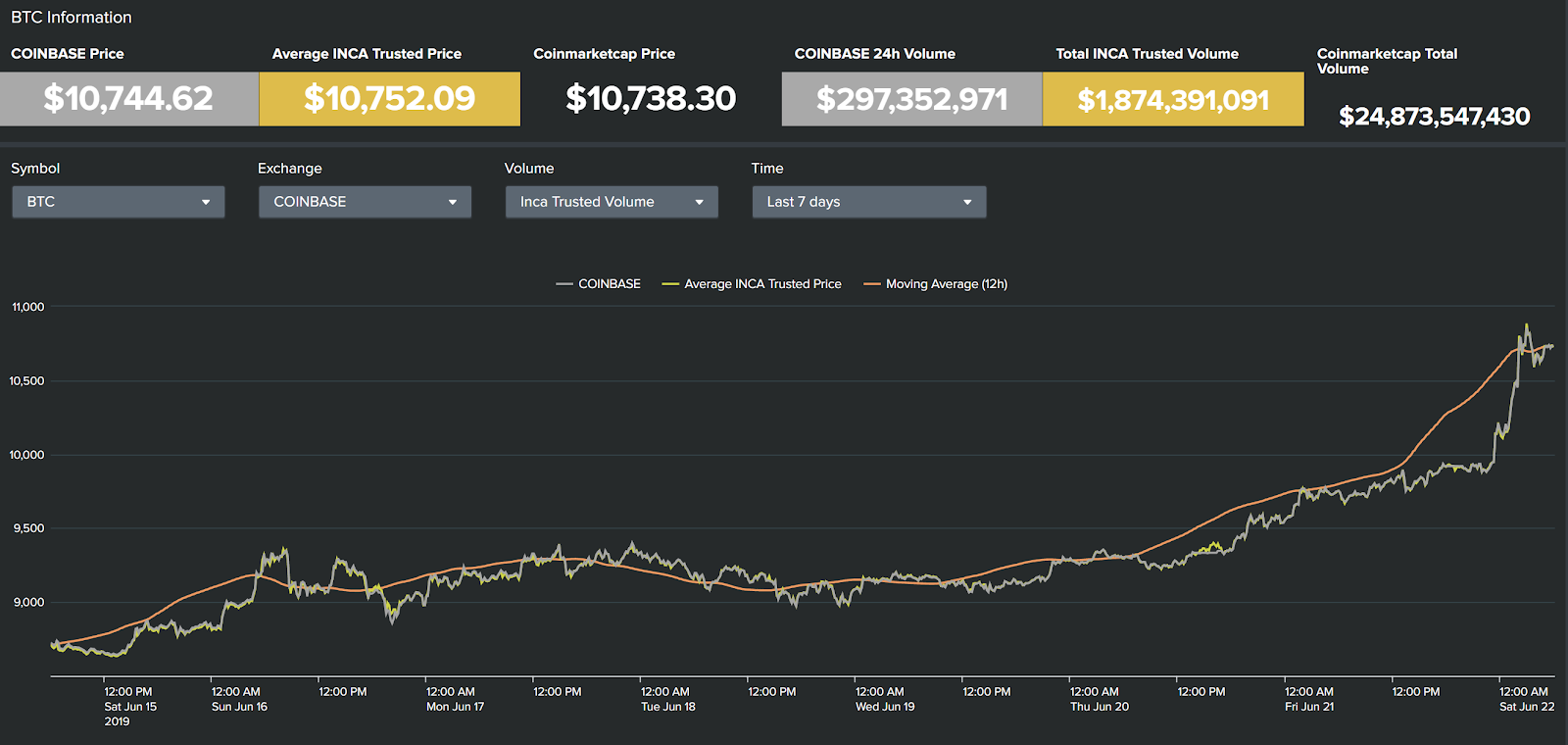
Task: Toggle the COINBASE series in chart legend
Action: coord(598,284)
